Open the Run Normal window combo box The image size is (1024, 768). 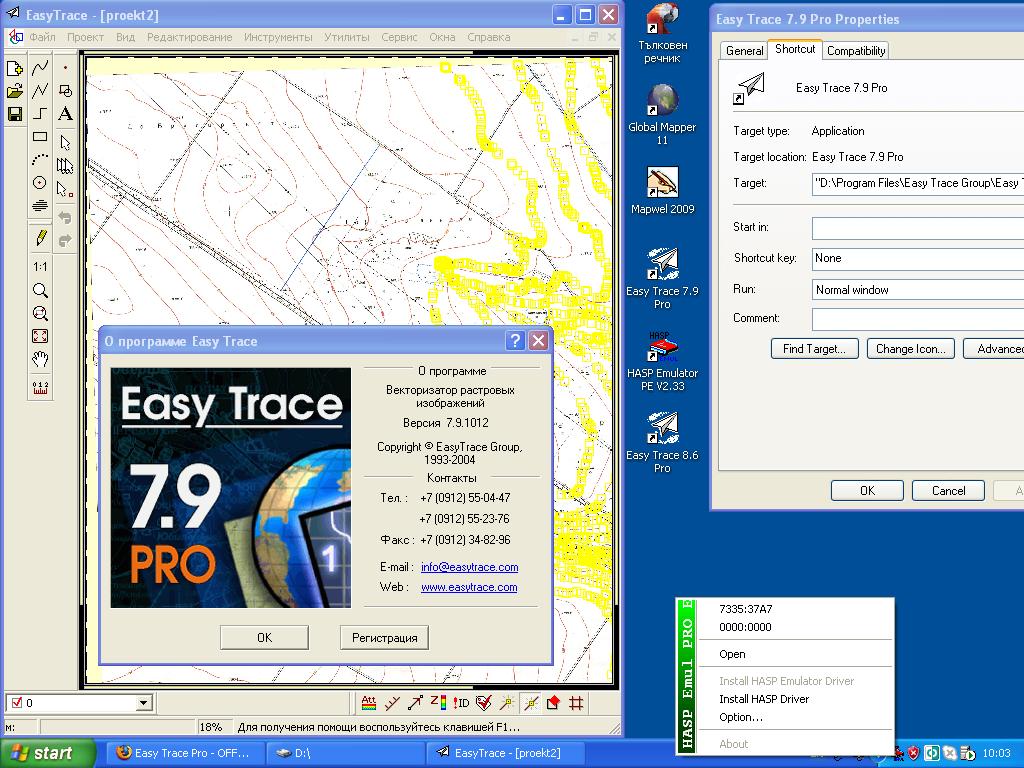click(x=918, y=289)
